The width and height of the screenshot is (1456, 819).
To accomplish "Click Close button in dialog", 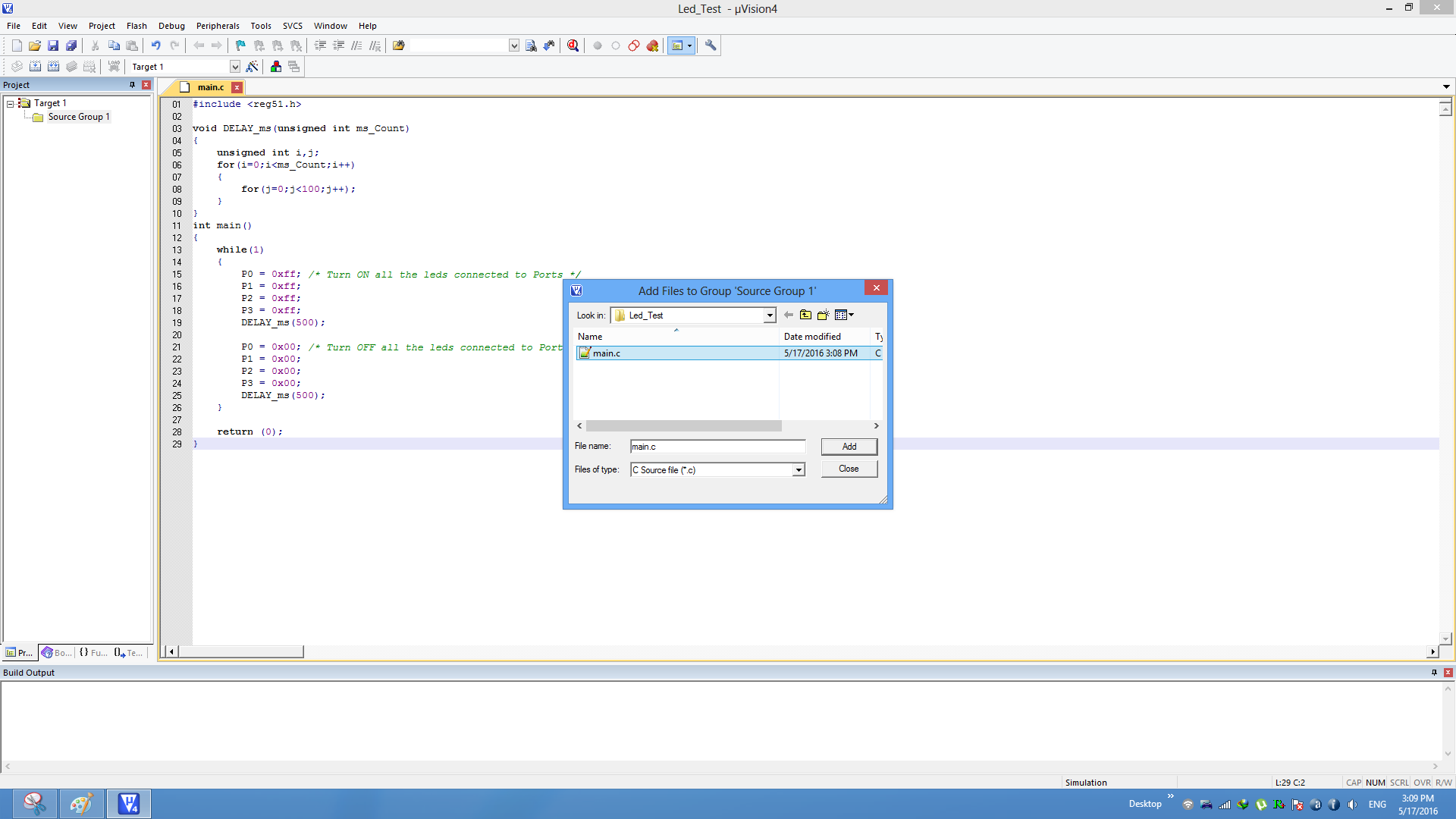I will tap(848, 469).
